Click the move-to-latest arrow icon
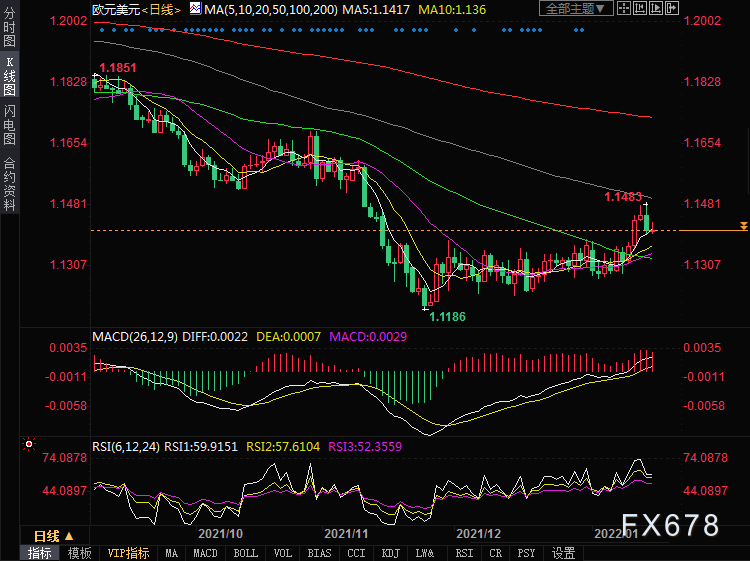The width and height of the screenshot is (750, 561). [672, 8]
